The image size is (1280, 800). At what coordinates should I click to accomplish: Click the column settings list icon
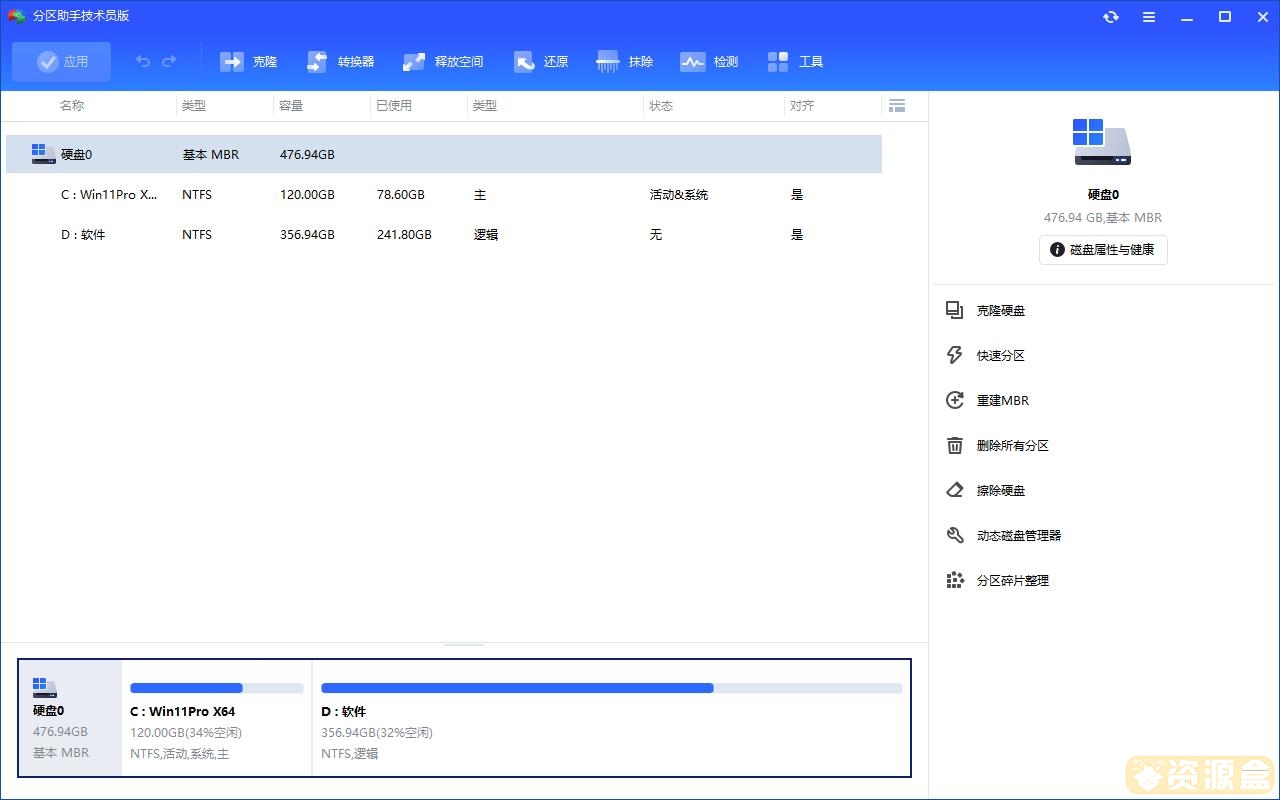pyautogui.click(x=897, y=105)
